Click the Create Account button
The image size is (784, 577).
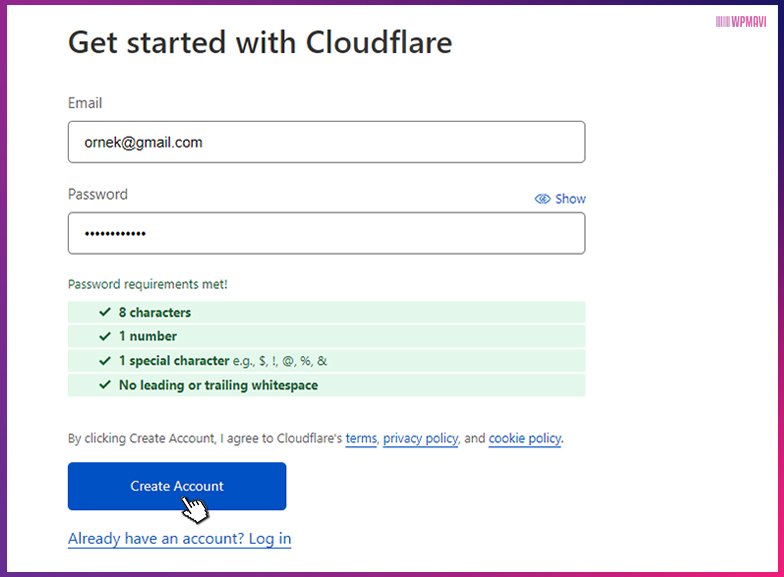pos(177,486)
